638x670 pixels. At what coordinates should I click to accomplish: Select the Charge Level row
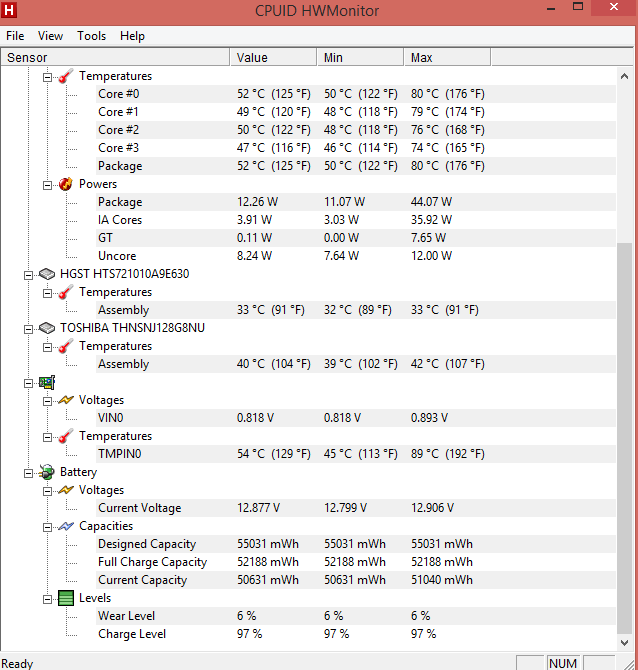tap(131, 634)
